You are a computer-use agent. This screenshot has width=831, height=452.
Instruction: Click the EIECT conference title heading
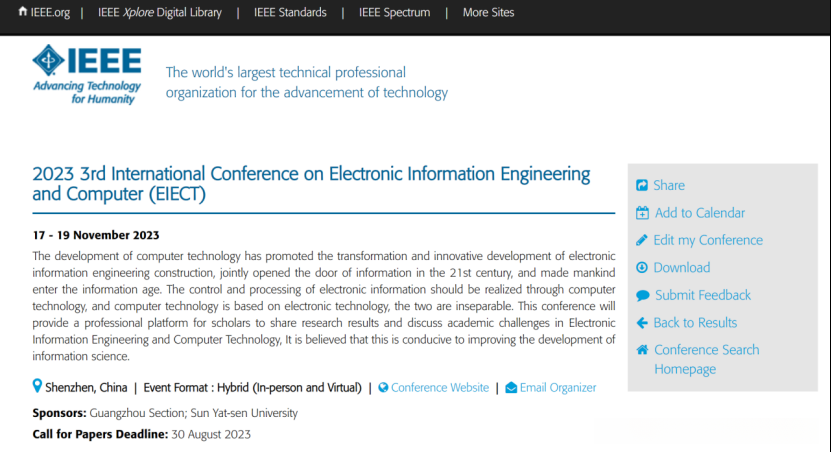(x=311, y=183)
